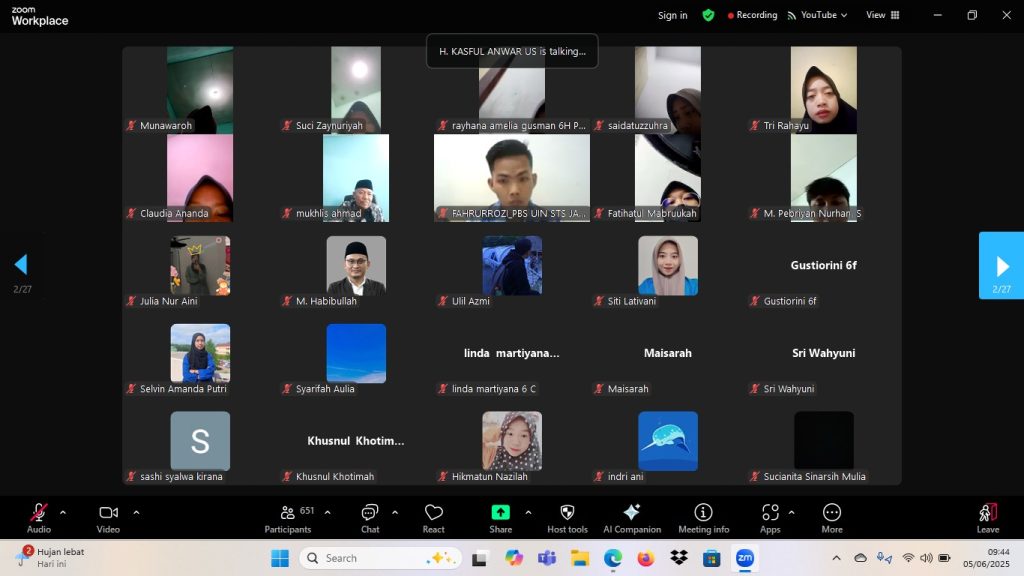The image size is (1024, 576).
Task: Launch AI Companion
Action: (x=631, y=517)
